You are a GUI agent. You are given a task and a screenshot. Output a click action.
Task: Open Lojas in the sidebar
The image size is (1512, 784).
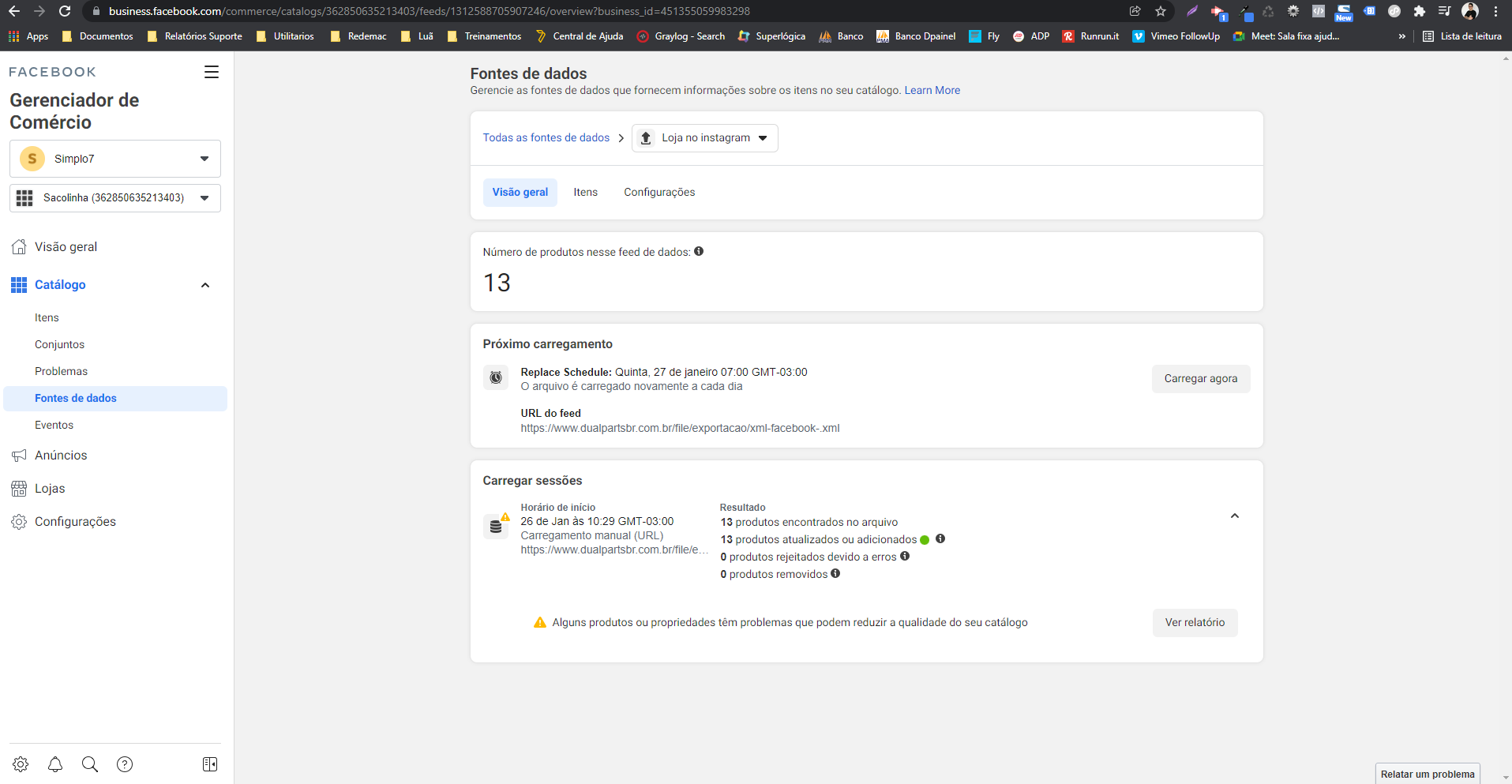[x=115, y=489]
